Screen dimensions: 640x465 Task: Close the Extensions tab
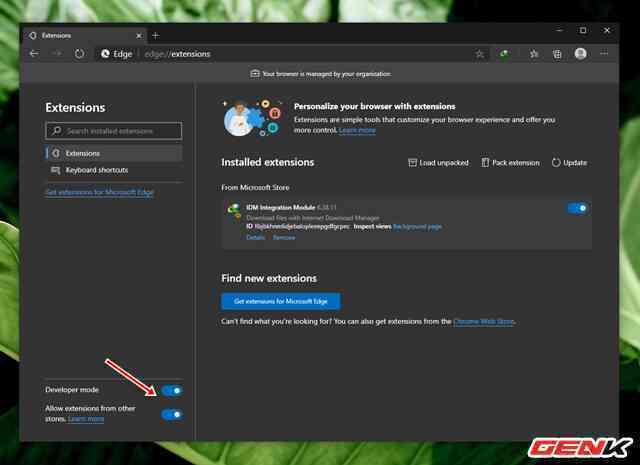139,36
